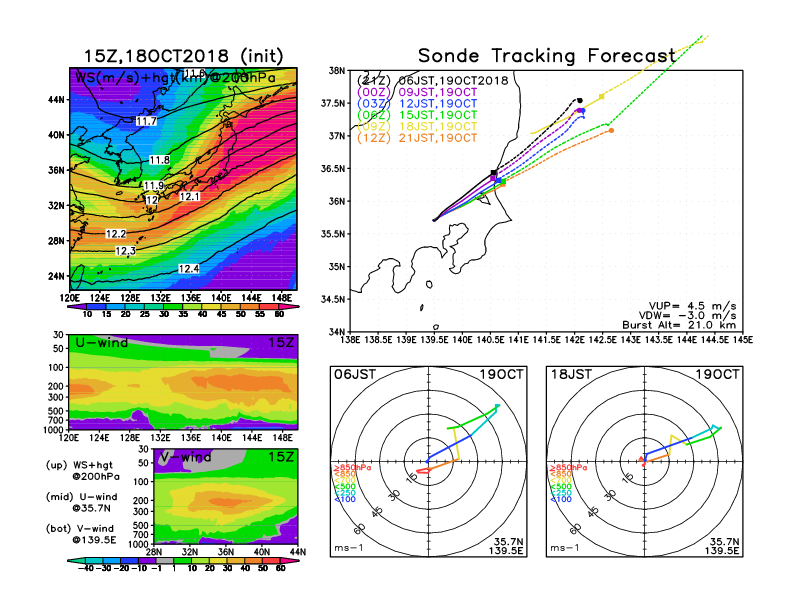Click the "38N" latitude label on the tracking map
The width and height of the screenshot is (792, 612).
pos(336,71)
